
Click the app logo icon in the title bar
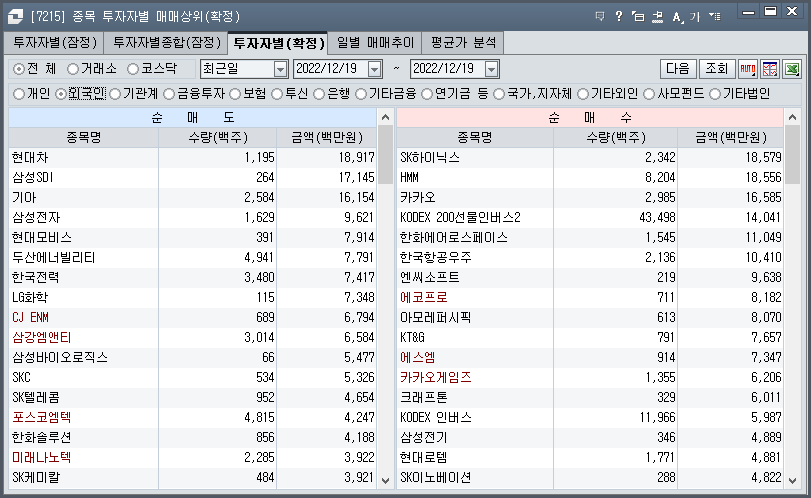click(16, 17)
